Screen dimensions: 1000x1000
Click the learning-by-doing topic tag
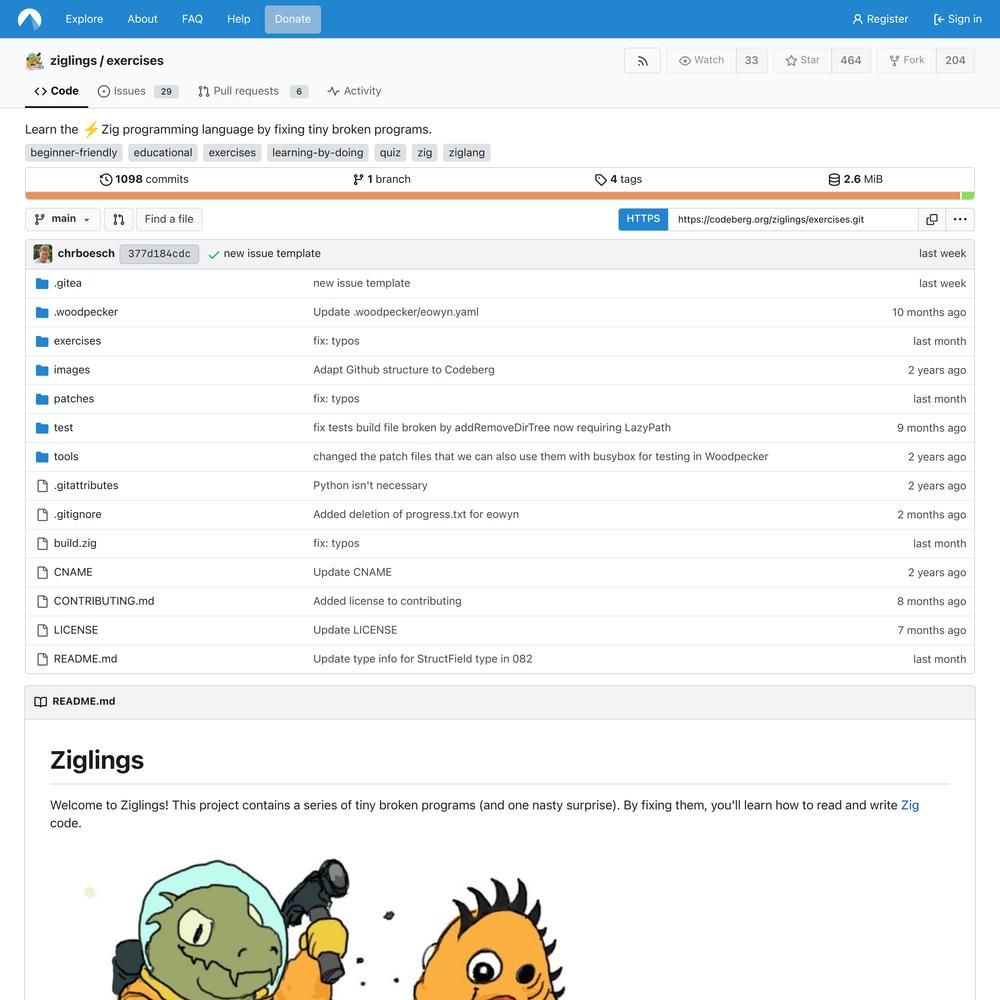point(318,152)
